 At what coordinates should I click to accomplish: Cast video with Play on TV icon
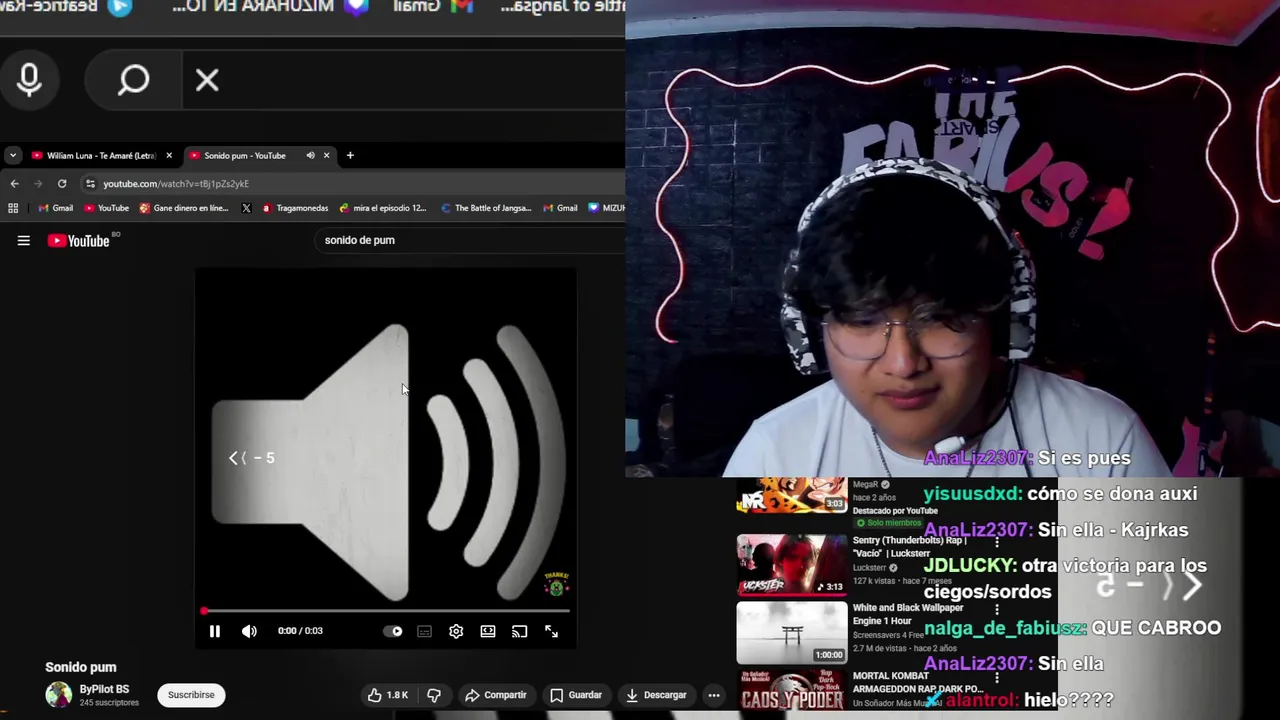click(x=519, y=631)
